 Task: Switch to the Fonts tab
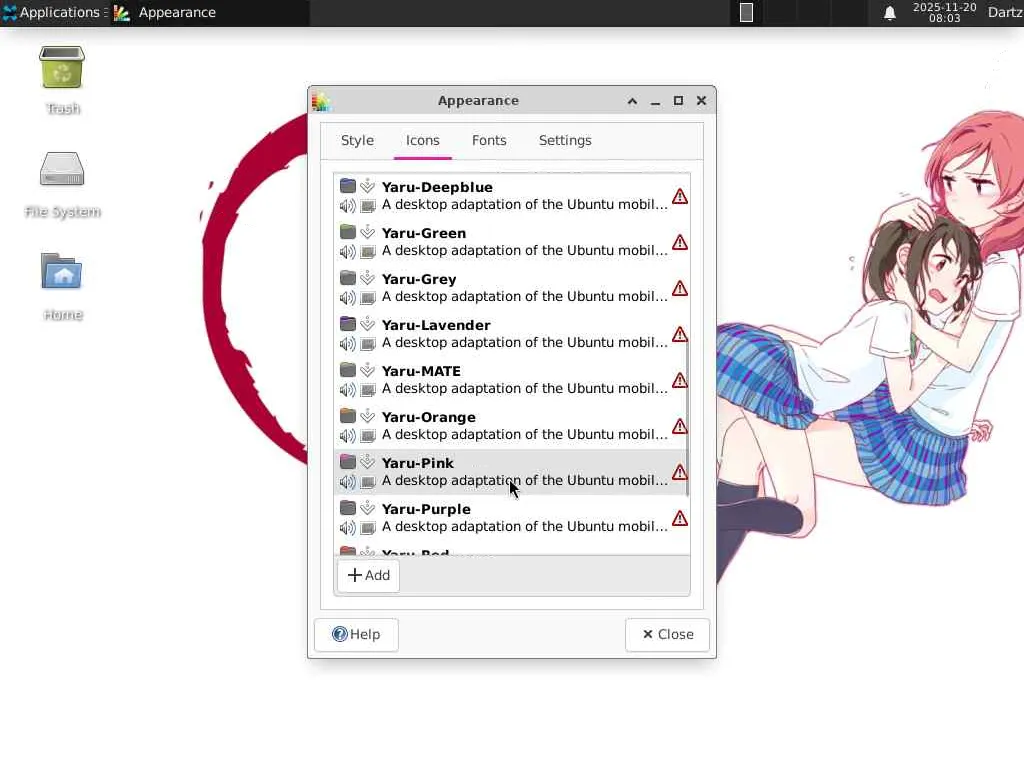pyautogui.click(x=489, y=140)
